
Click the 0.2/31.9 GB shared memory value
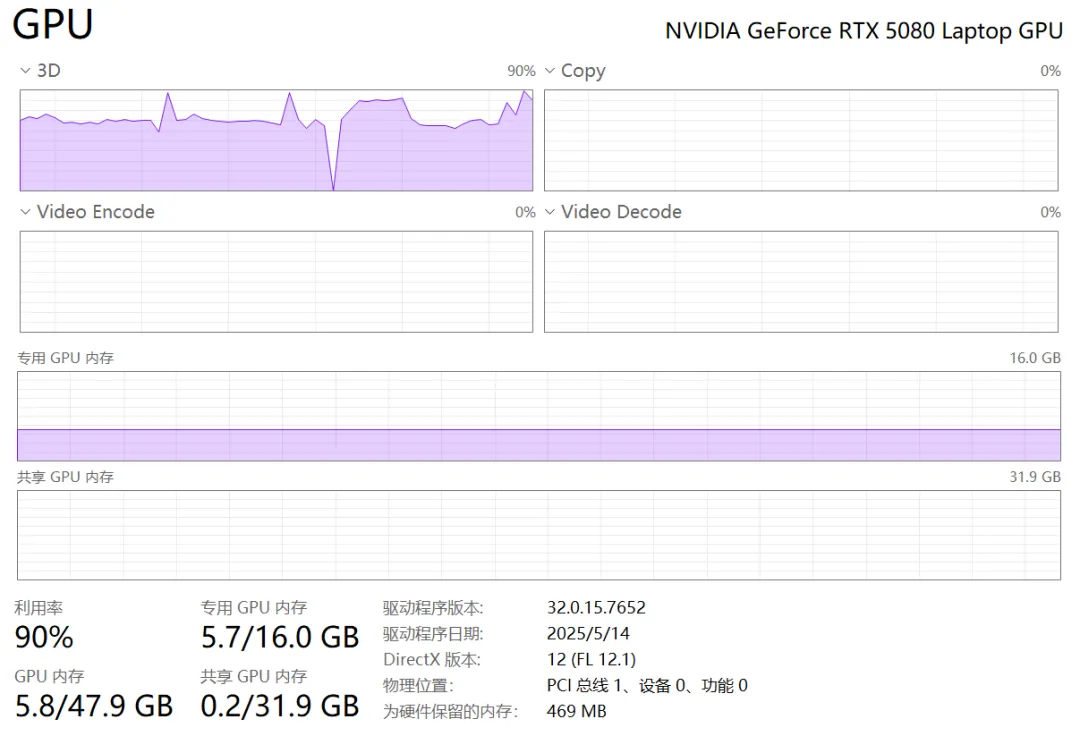[280, 706]
